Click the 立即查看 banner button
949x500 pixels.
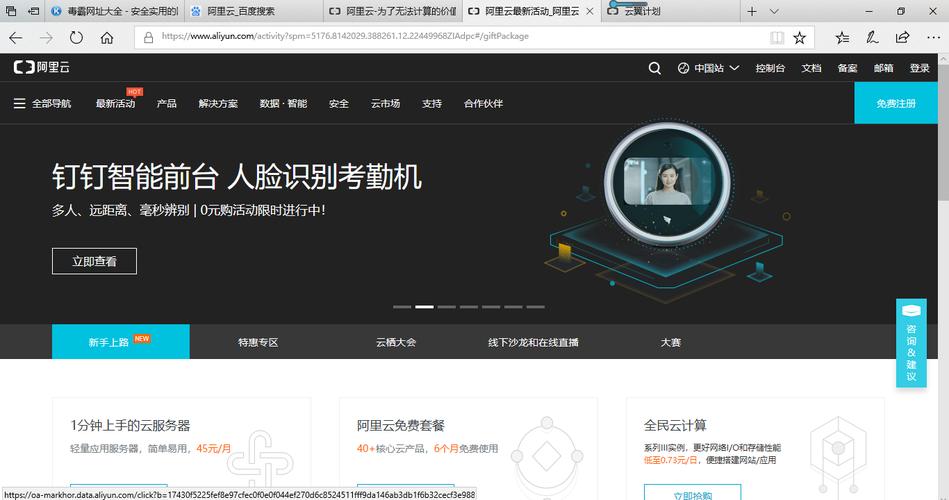pos(94,261)
